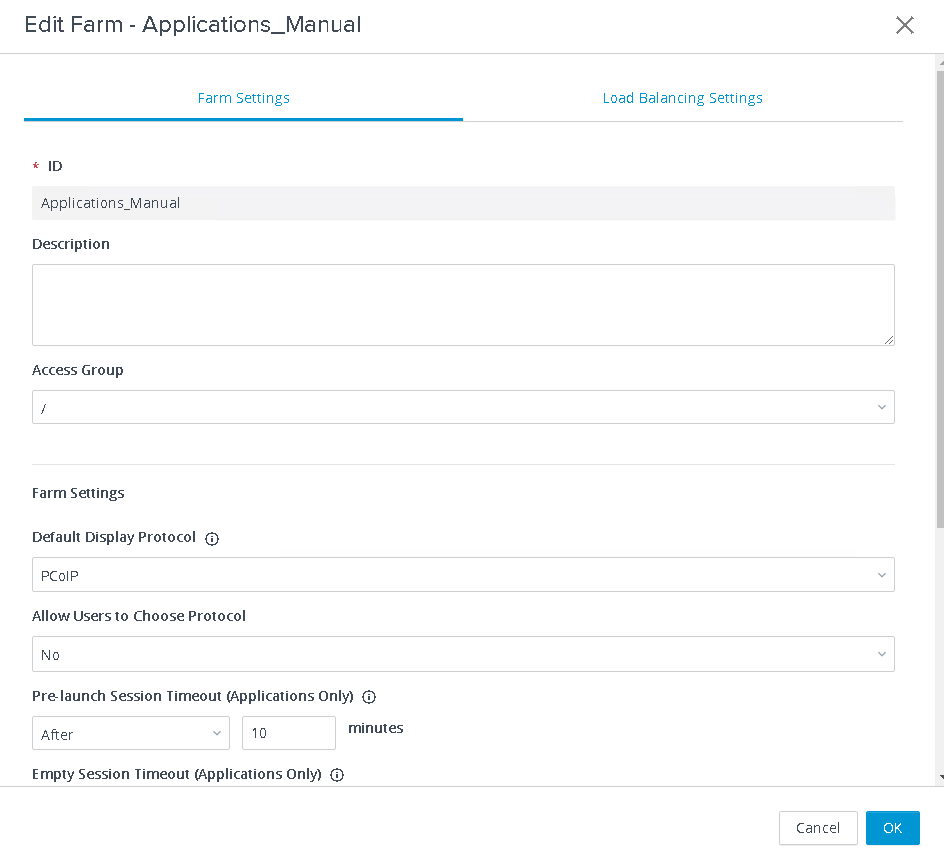The width and height of the screenshot is (944, 862).
Task: Select the Farm Settings tab
Action: pyautogui.click(x=243, y=98)
